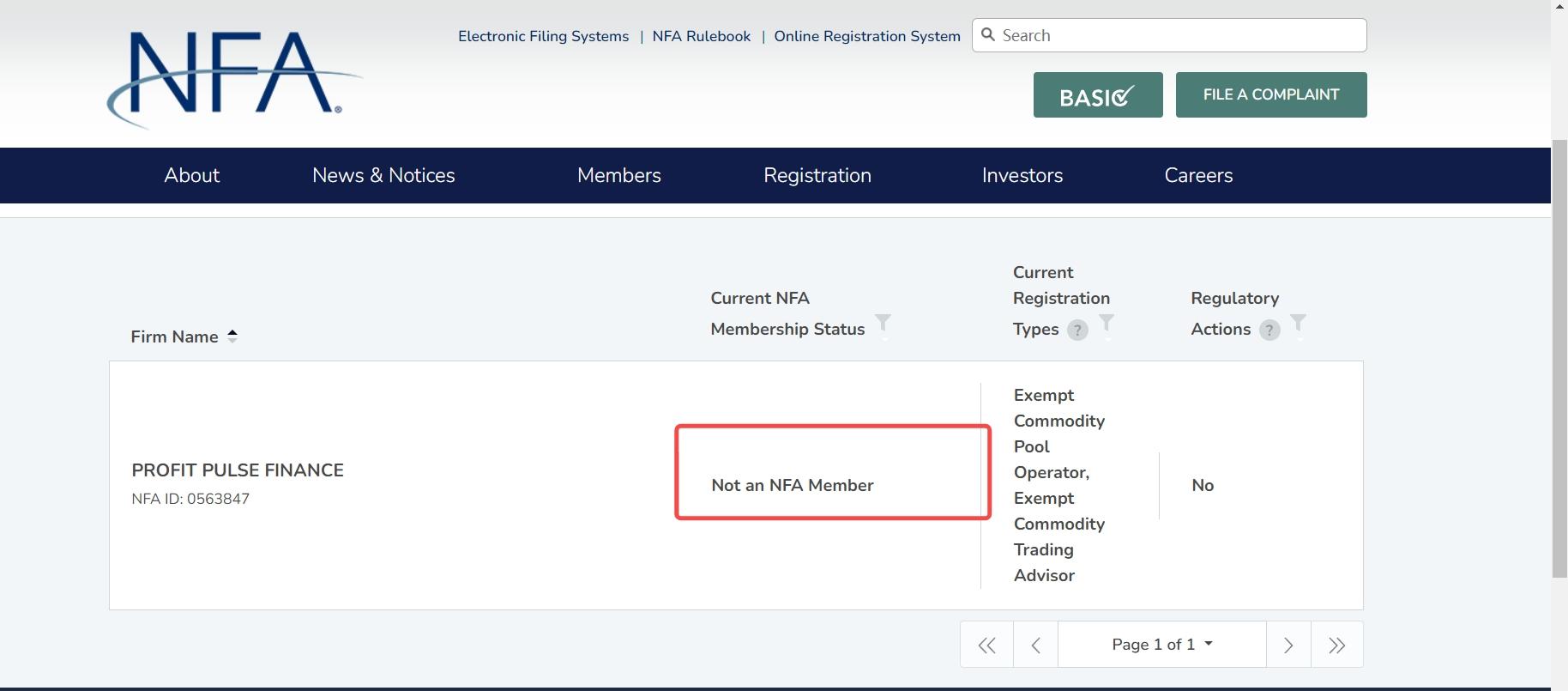Screen dimensions: 1568x691
Task: Open Membership Status filter funnel
Action: [x=883, y=325]
